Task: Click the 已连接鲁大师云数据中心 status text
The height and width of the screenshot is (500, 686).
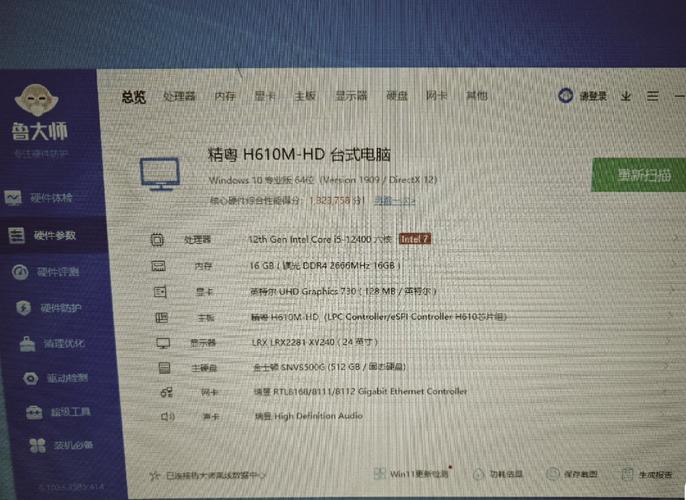Action: click(216, 475)
